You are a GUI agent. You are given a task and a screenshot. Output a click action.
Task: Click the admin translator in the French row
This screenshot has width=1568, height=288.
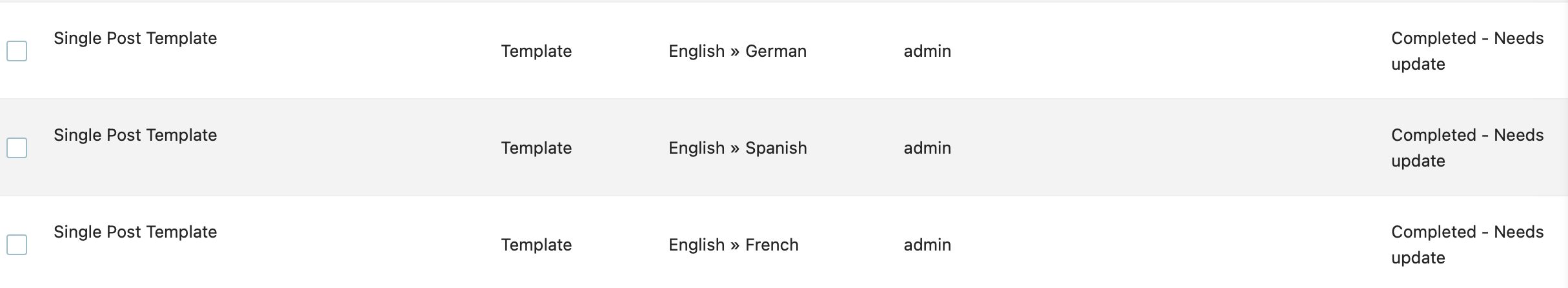click(x=927, y=245)
